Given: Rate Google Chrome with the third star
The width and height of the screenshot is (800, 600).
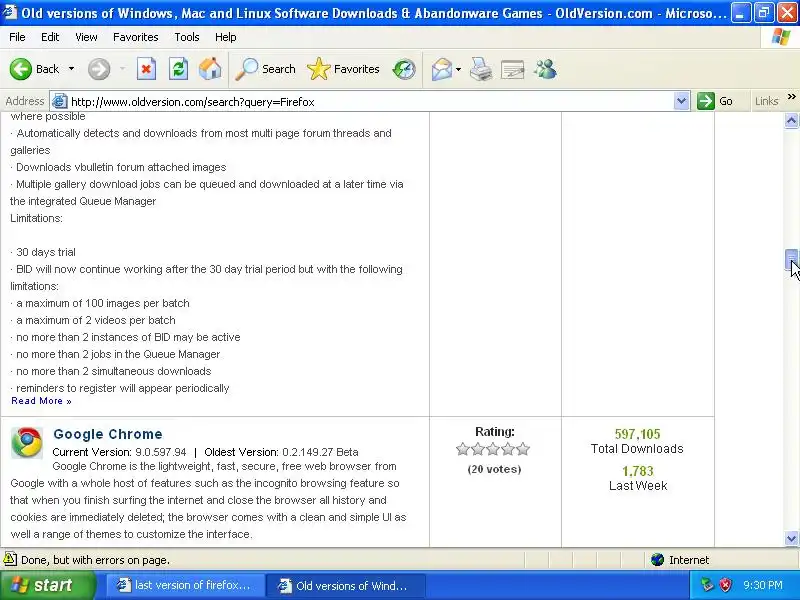Looking at the screenshot, I should [x=493, y=449].
